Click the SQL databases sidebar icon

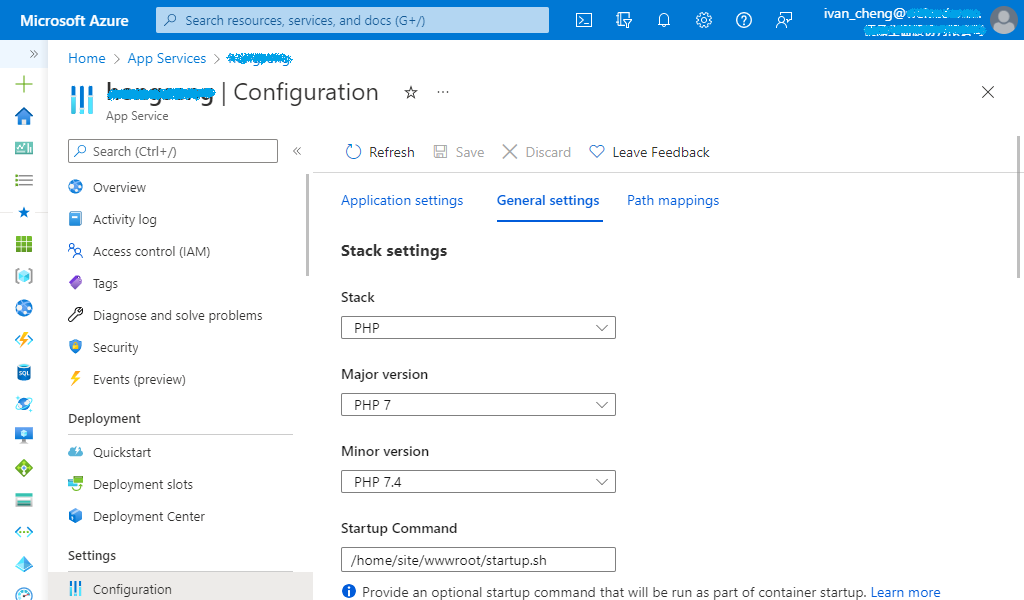coord(23,372)
